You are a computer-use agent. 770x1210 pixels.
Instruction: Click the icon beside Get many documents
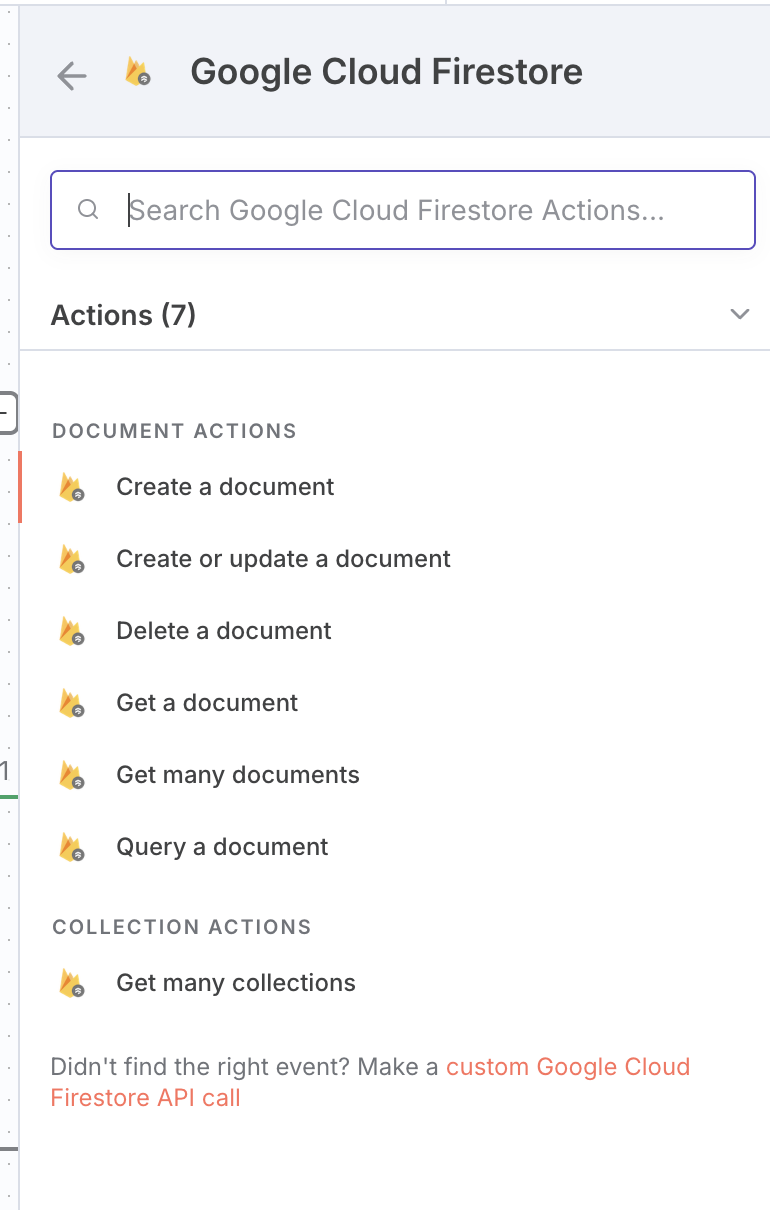[71, 776]
